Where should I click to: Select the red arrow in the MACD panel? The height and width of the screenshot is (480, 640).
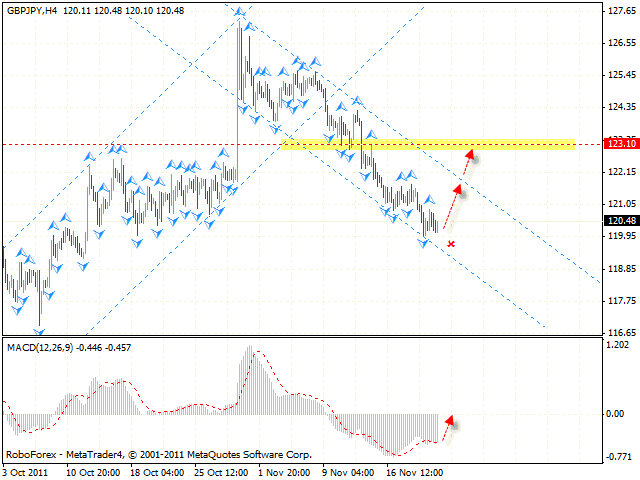(x=450, y=420)
